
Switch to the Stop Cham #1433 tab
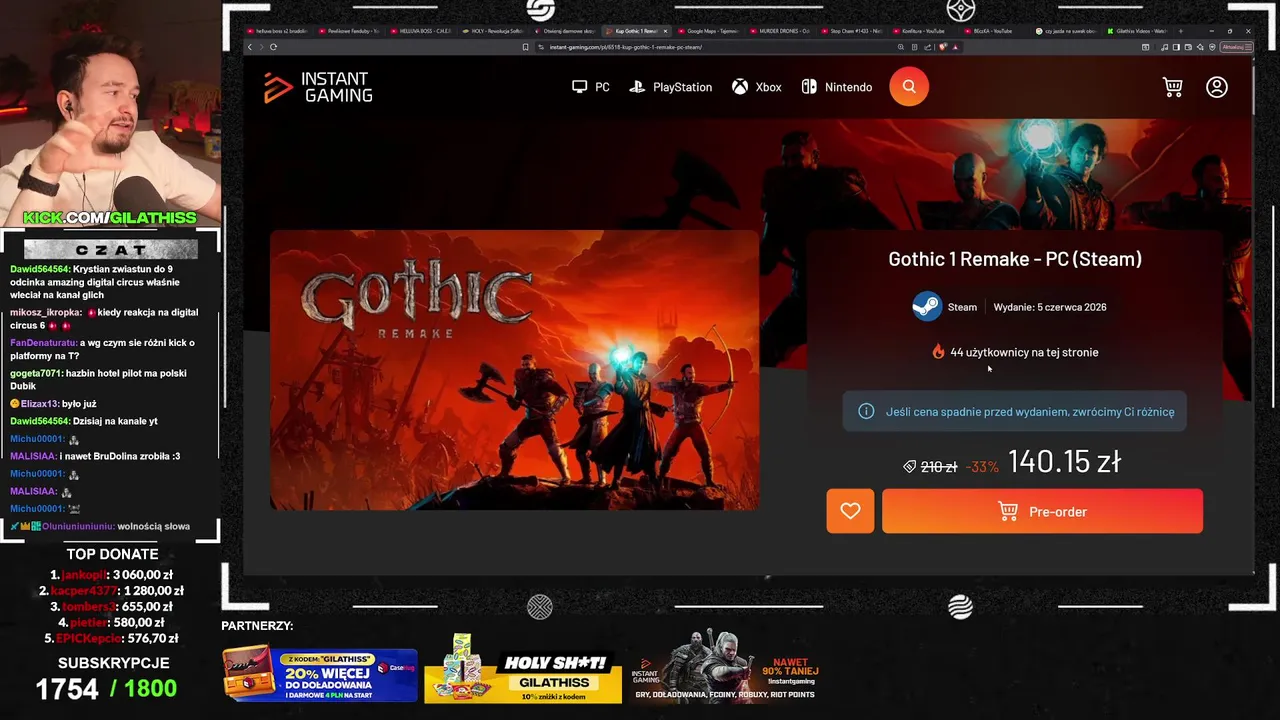tap(854, 31)
